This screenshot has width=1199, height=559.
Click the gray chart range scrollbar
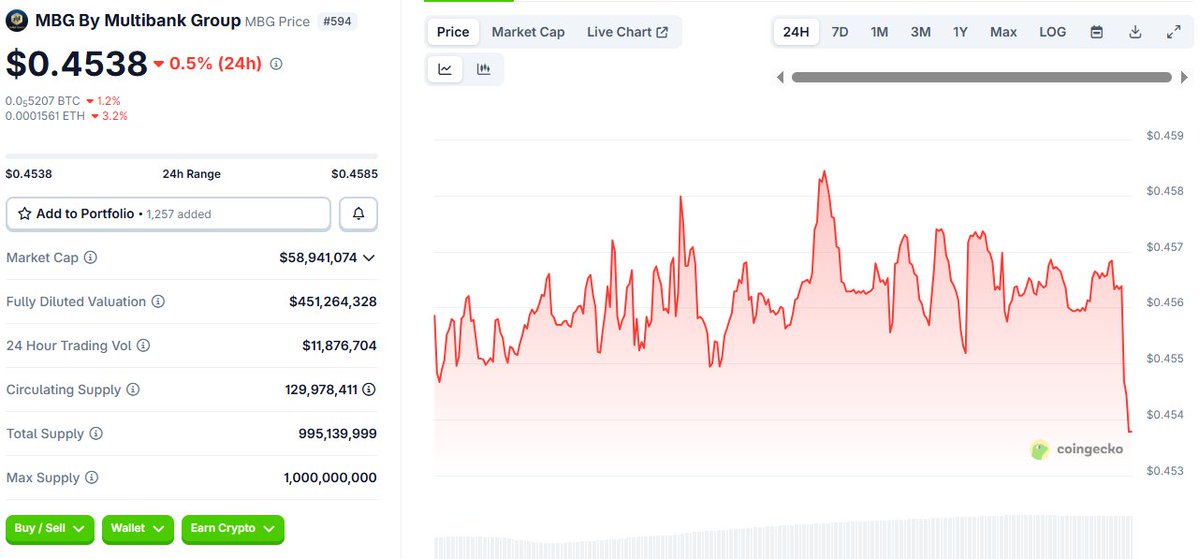(x=982, y=77)
